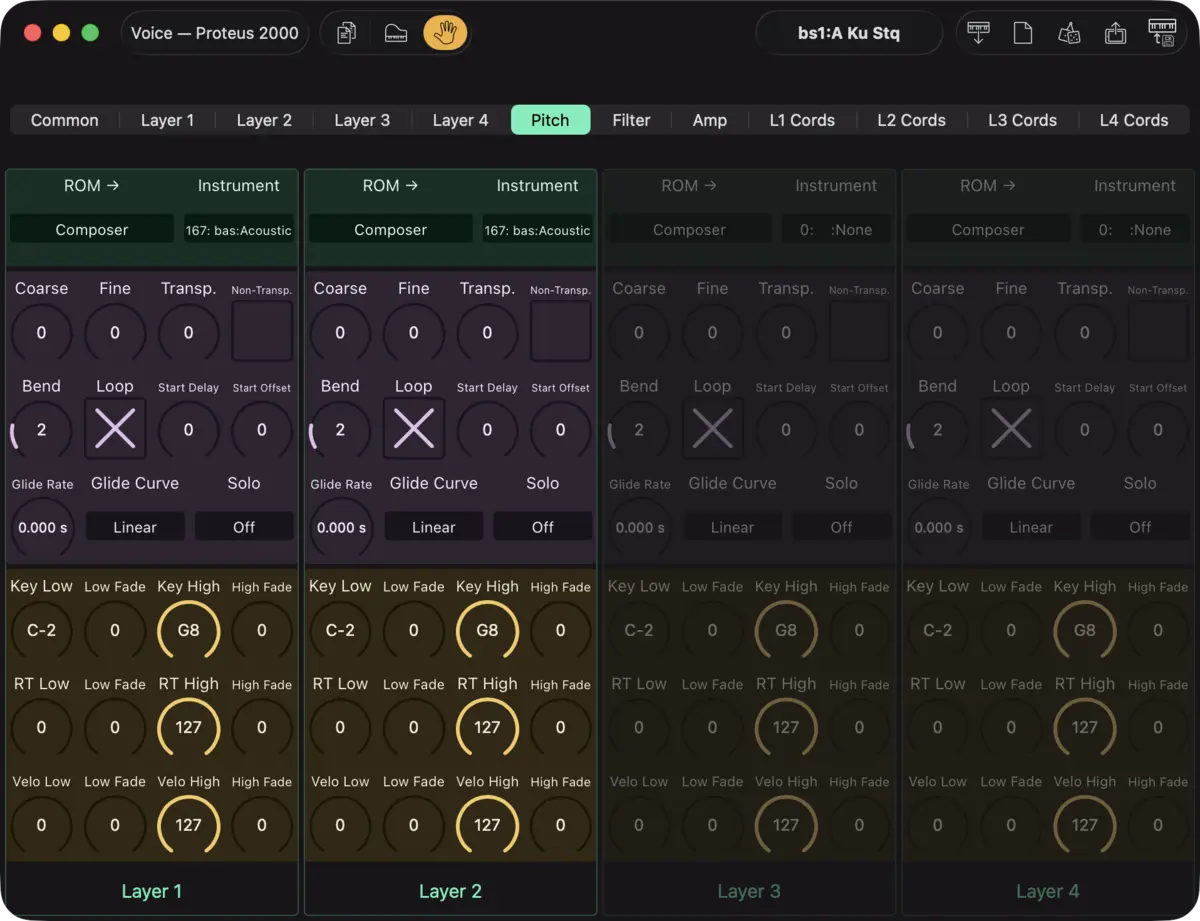Toggle Layer 2 Loop X box

(414, 429)
